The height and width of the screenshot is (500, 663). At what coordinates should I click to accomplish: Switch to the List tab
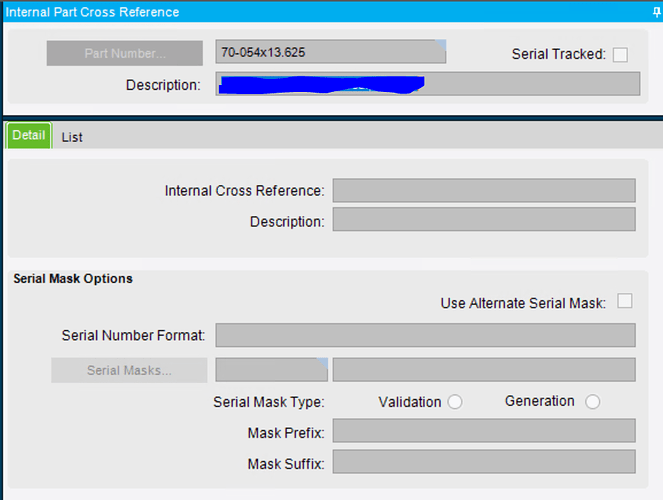pyautogui.click(x=72, y=137)
